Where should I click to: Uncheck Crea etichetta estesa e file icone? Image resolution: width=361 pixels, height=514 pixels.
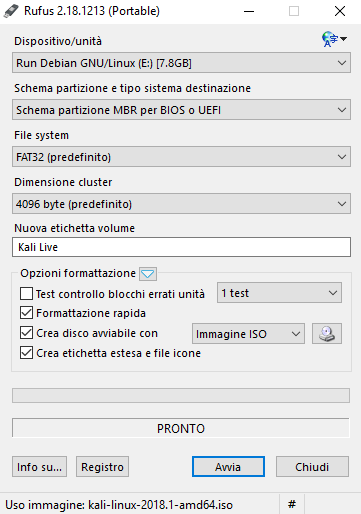(26, 353)
